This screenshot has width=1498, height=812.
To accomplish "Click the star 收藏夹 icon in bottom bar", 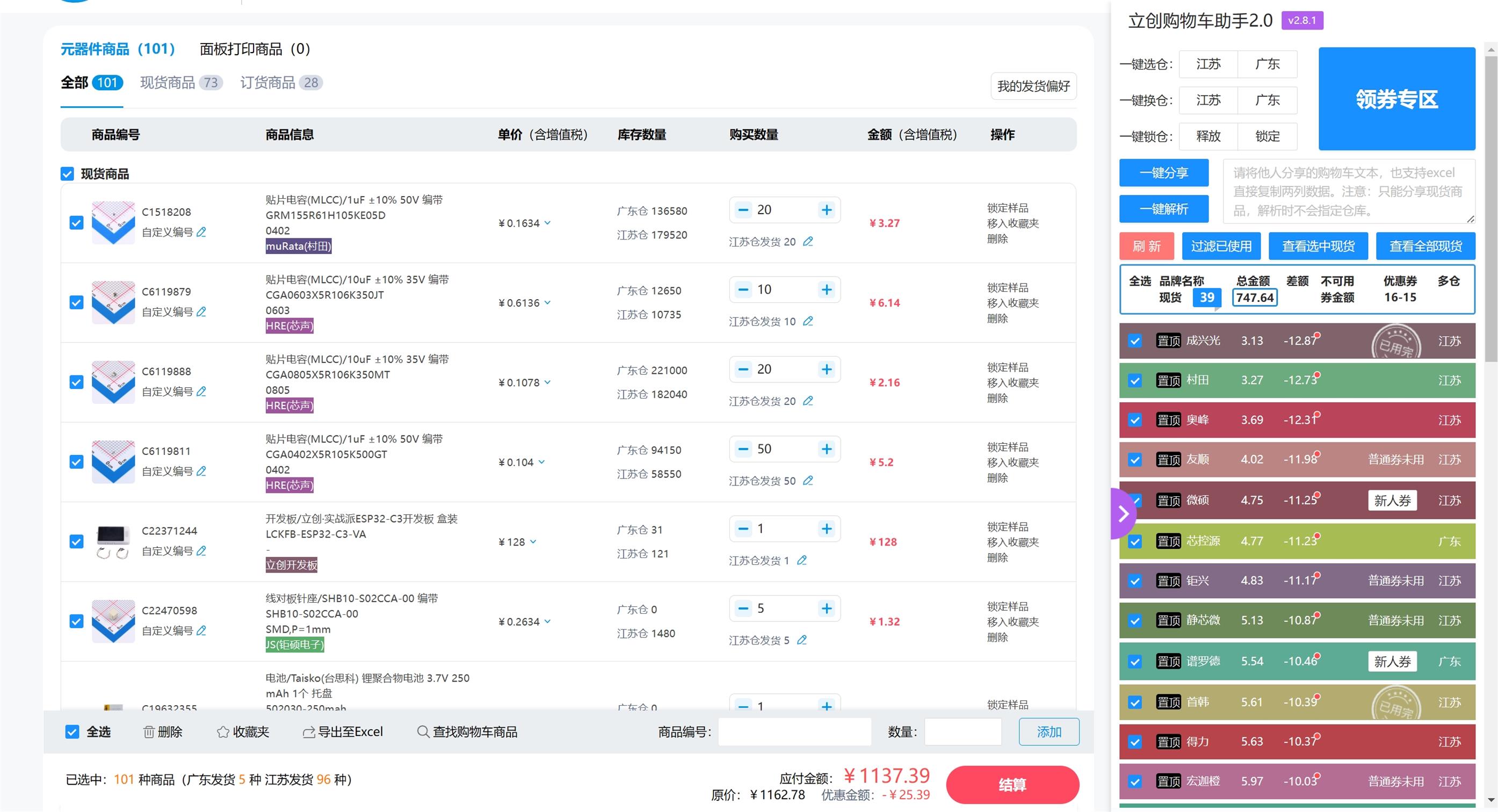I will coord(223,732).
